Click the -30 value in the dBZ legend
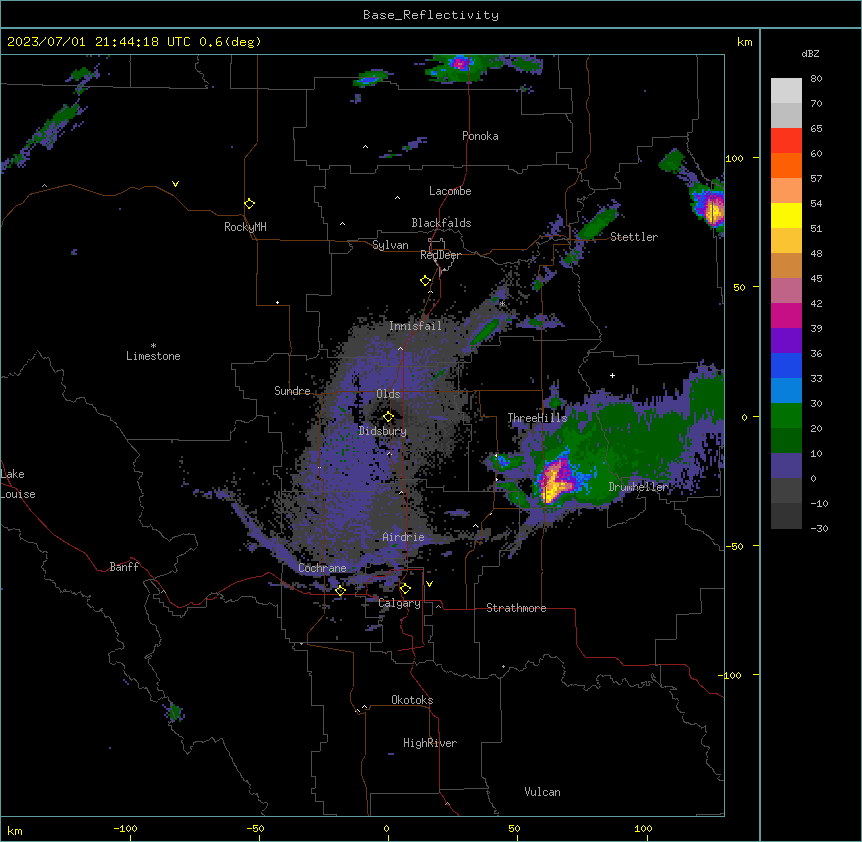 [x=819, y=528]
